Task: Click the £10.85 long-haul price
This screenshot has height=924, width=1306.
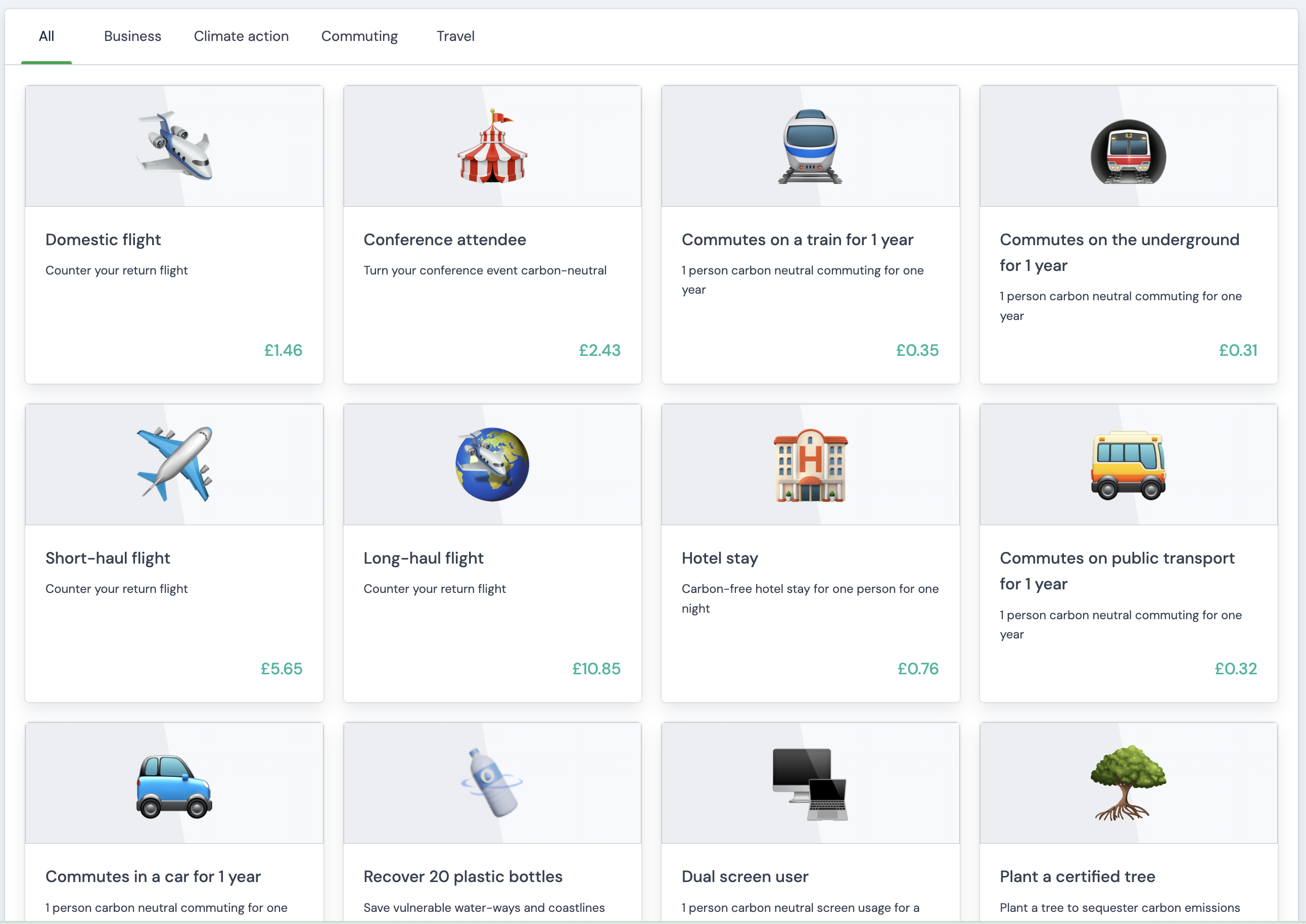Action: click(596, 669)
